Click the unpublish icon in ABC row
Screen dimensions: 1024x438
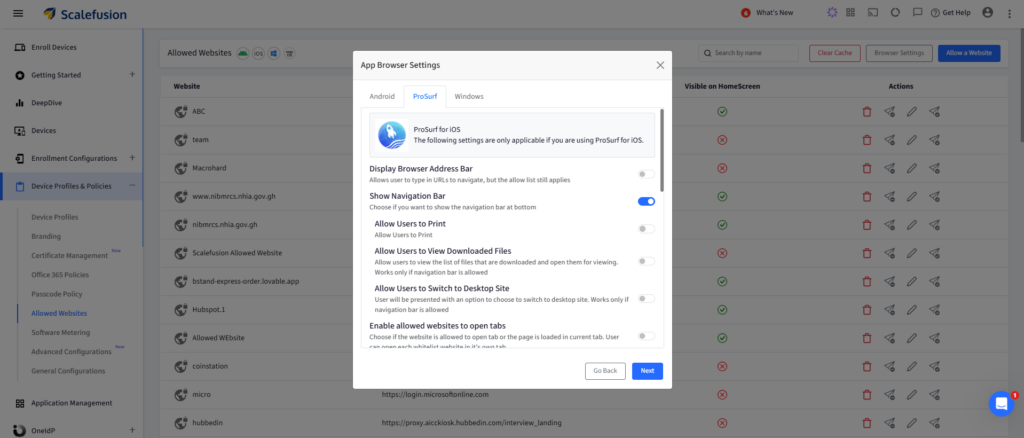click(889, 112)
